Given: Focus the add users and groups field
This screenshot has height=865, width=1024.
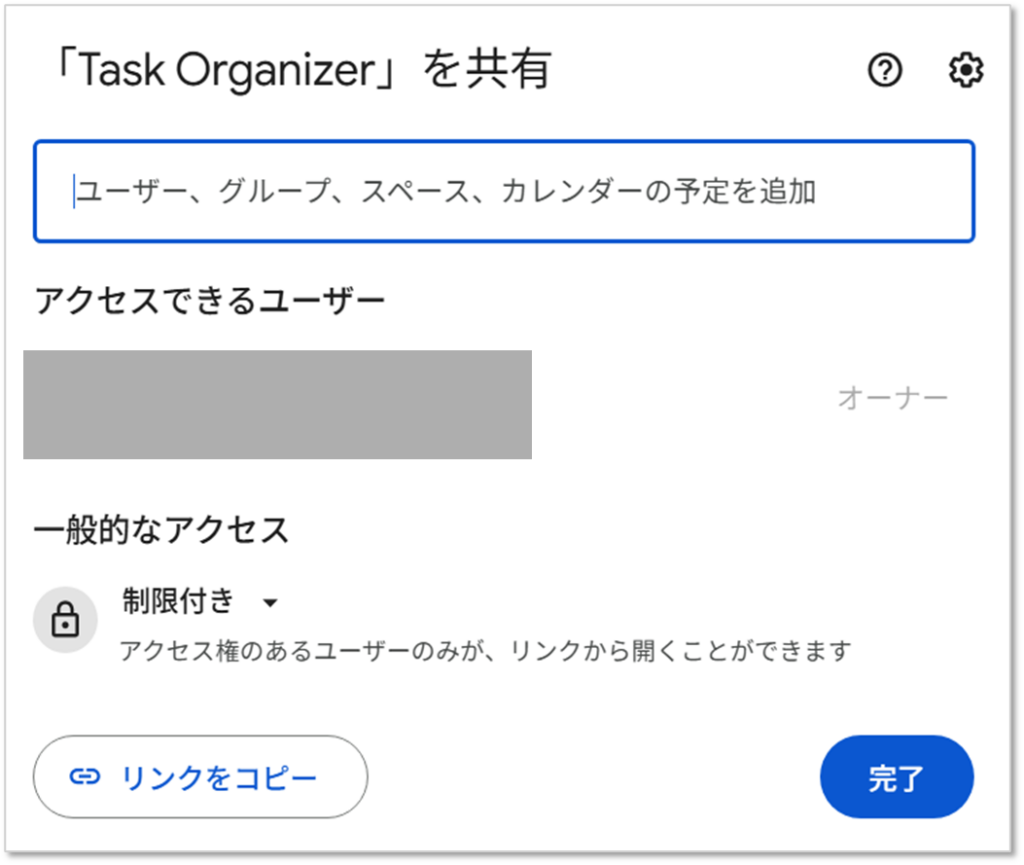Looking at the screenshot, I should [504, 191].
